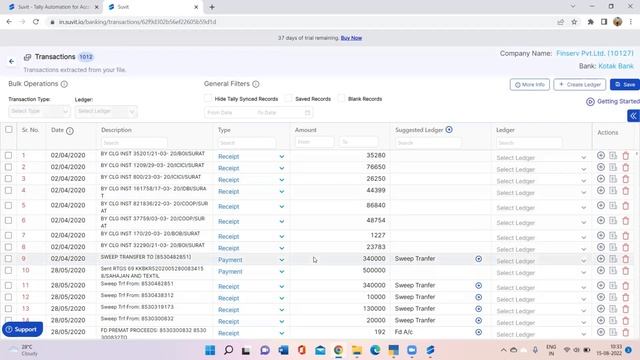Click the split entry icon for row 10
Screen dimensions: 640x360
613,271
